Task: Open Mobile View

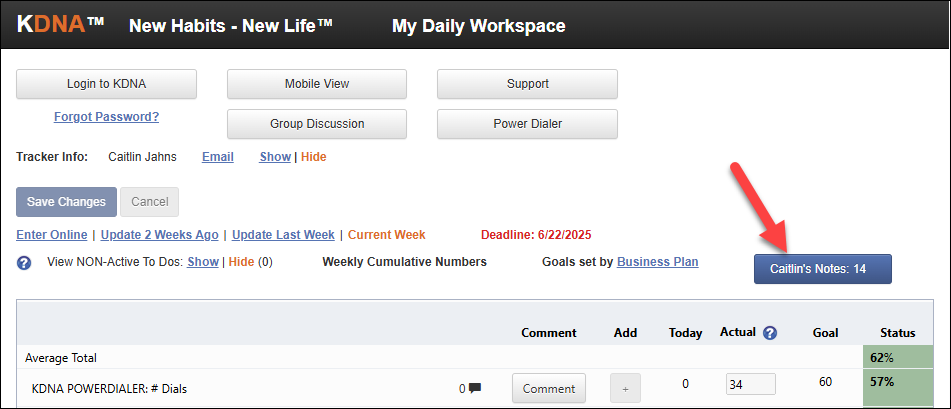Action: point(317,84)
